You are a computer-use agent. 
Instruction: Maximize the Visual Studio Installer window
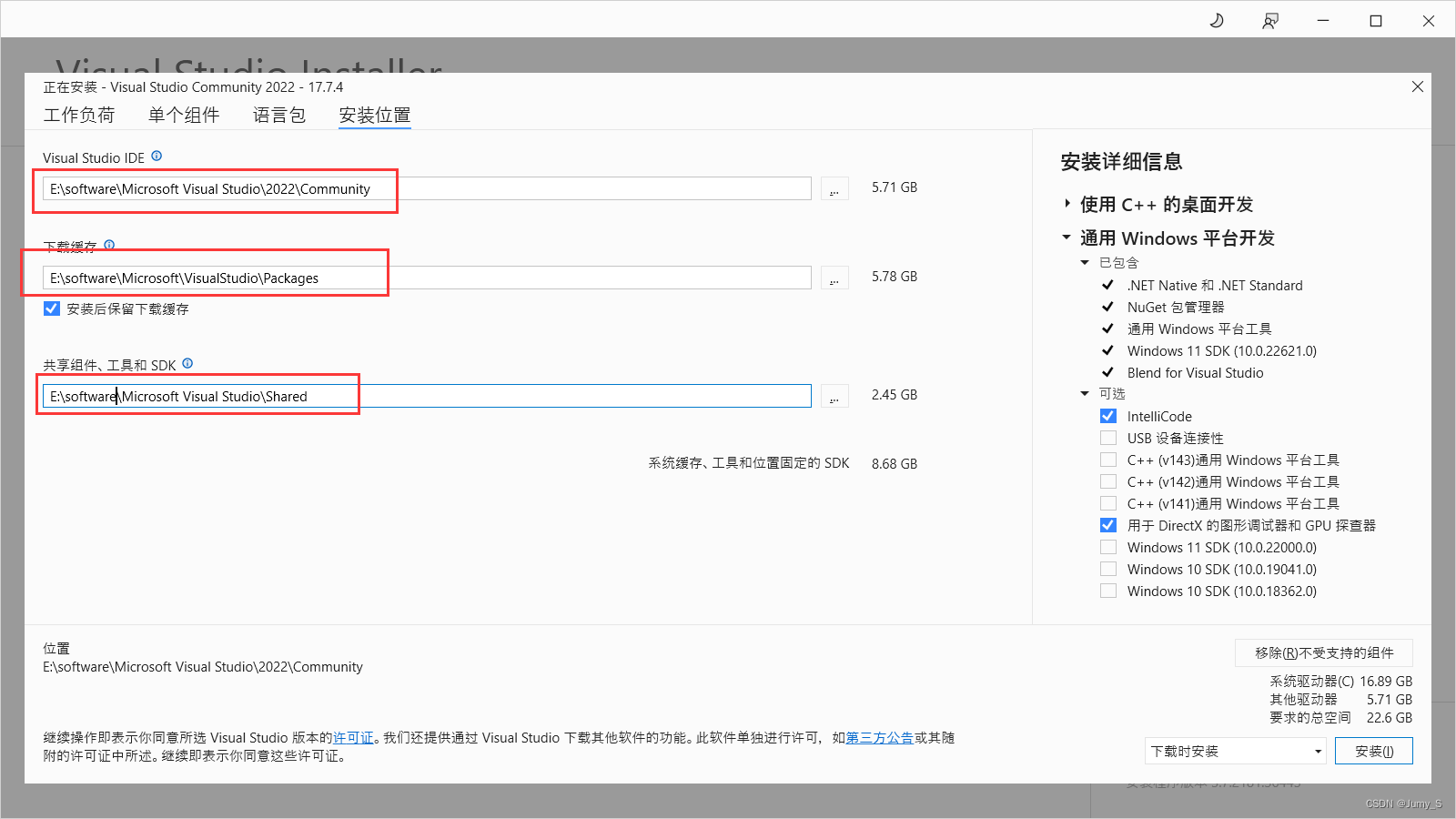click(1376, 21)
